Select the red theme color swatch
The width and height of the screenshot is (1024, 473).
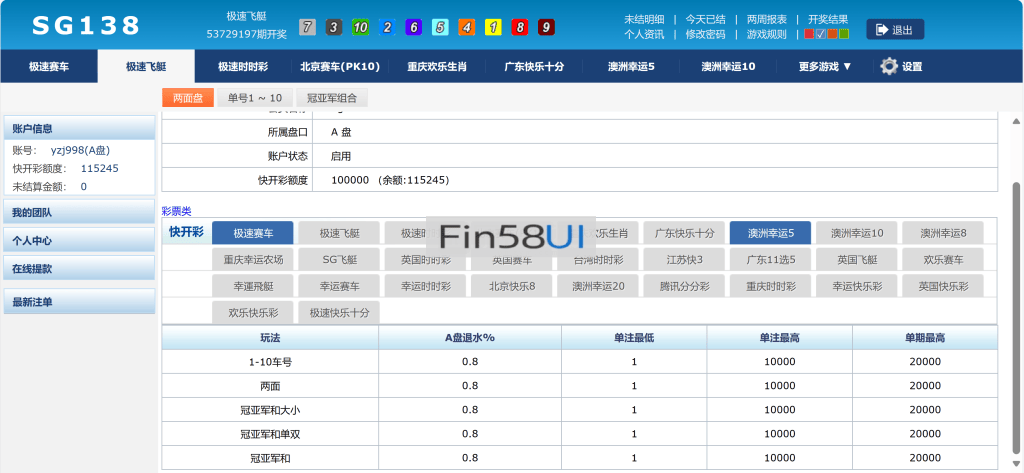tap(809, 34)
